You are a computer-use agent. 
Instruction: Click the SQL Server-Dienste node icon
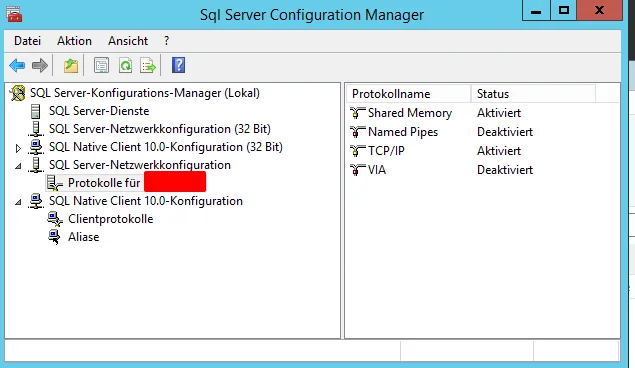[36, 111]
